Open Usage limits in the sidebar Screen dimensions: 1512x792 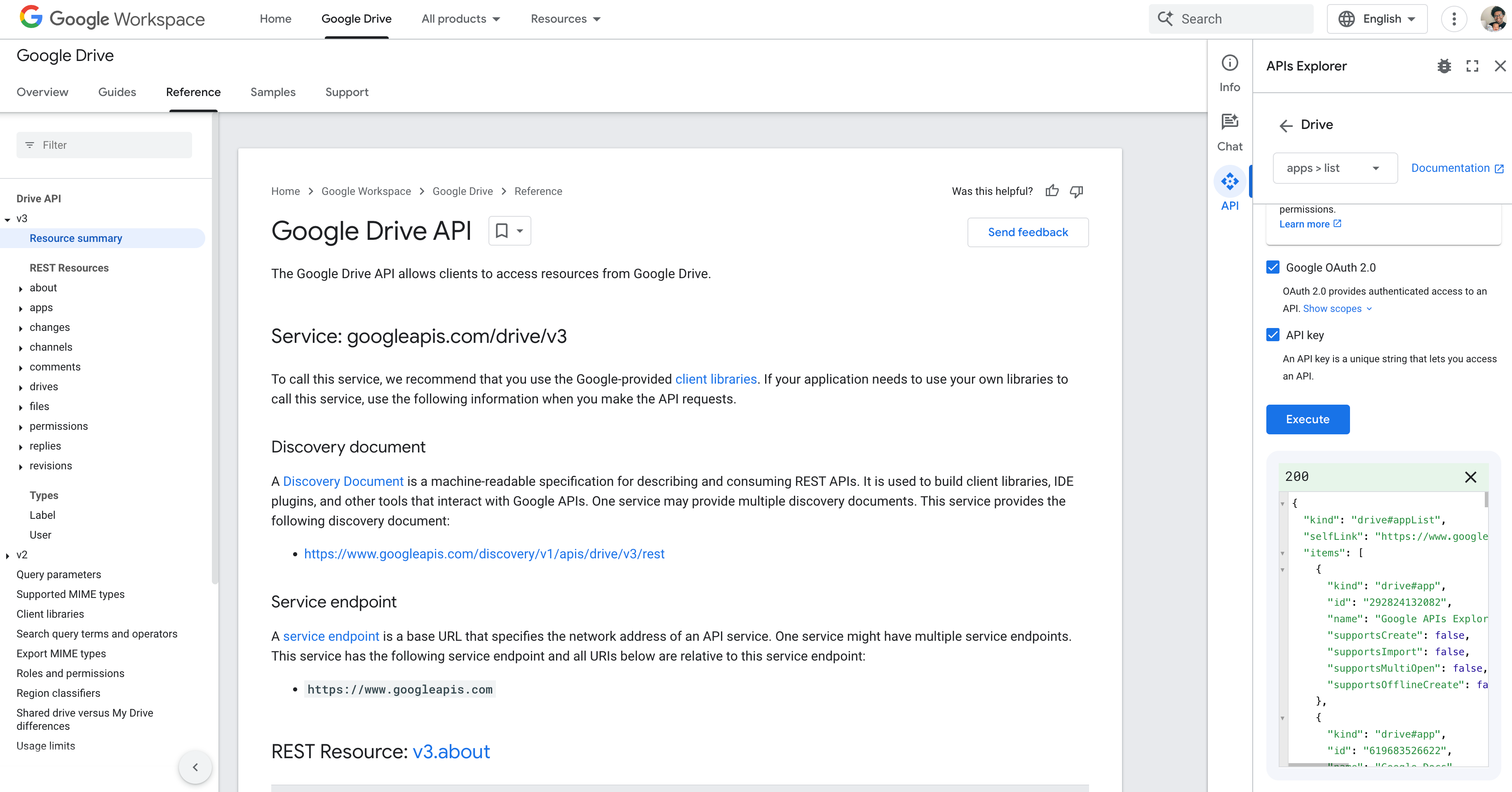tap(46, 746)
